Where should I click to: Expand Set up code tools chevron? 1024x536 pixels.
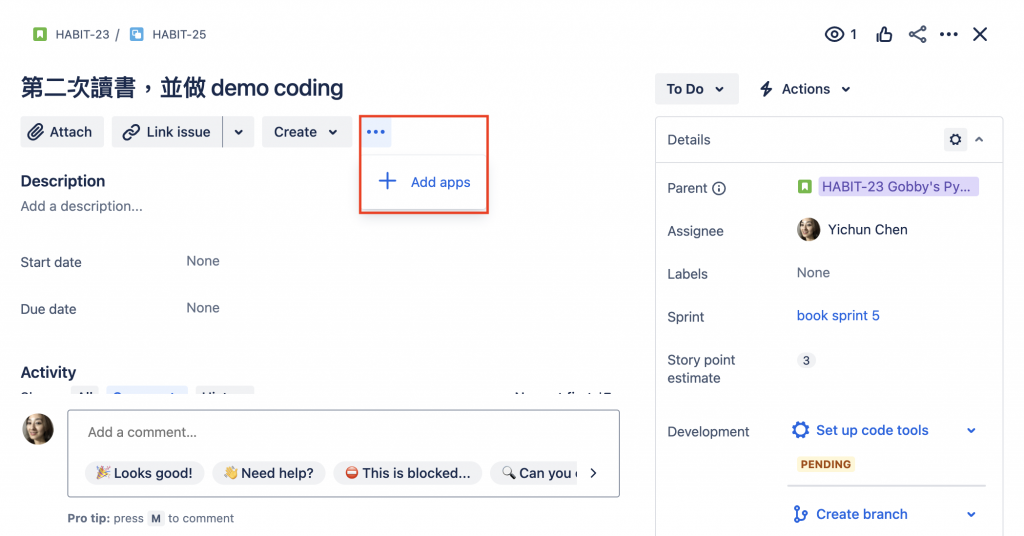click(971, 431)
